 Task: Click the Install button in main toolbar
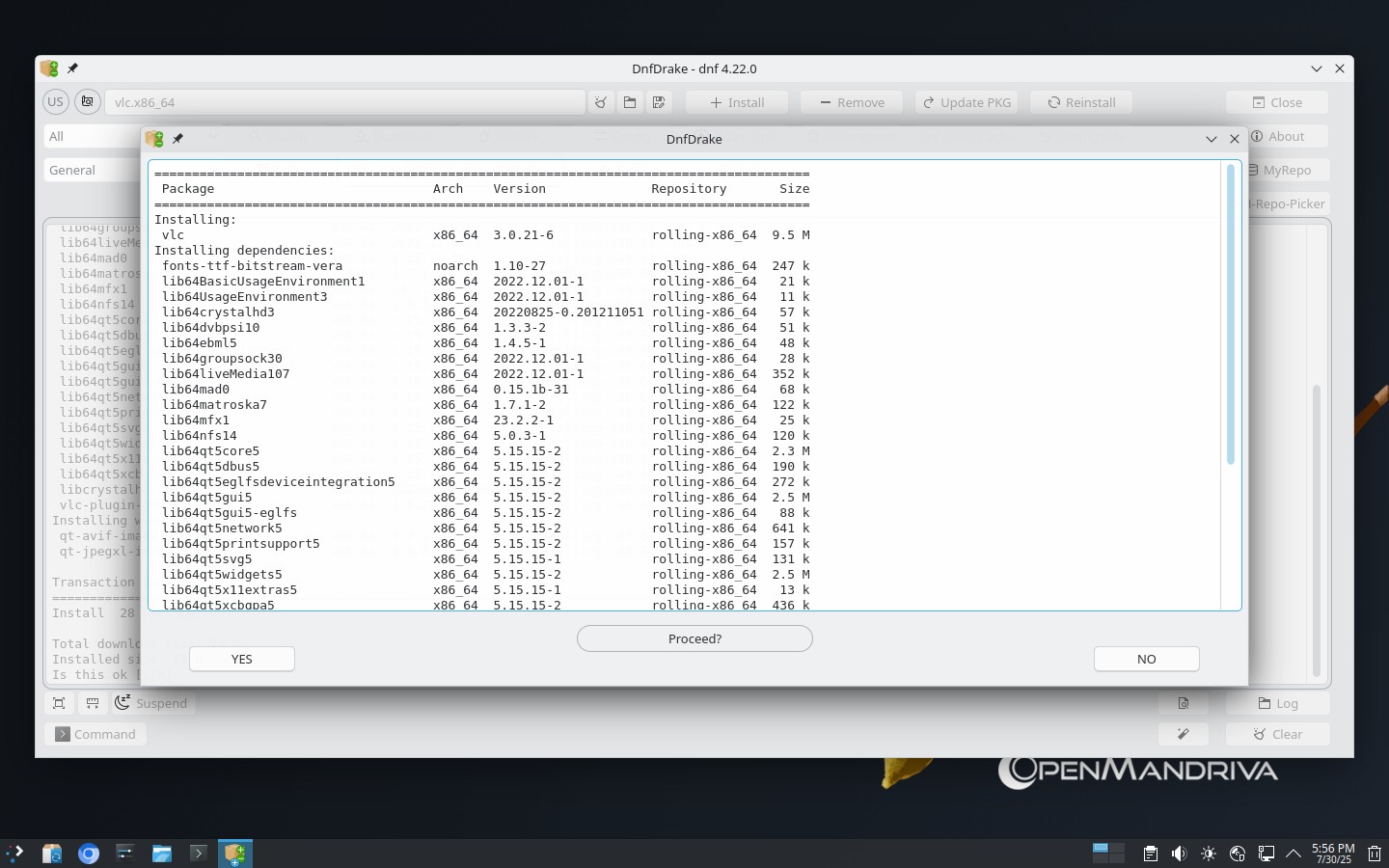737,102
